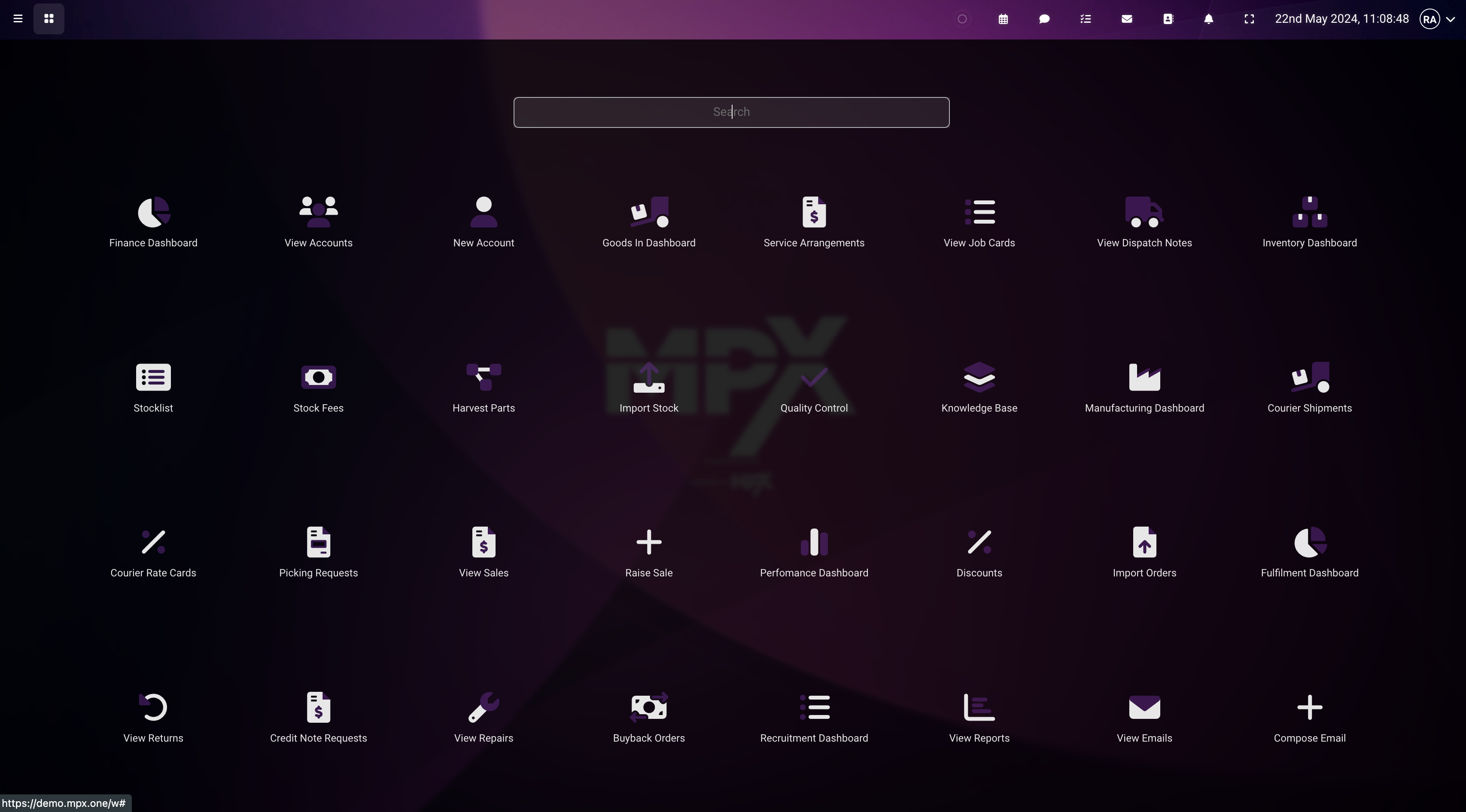This screenshot has height=812, width=1466.
Task: Check the mail envelope icon
Action: (x=1126, y=19)
